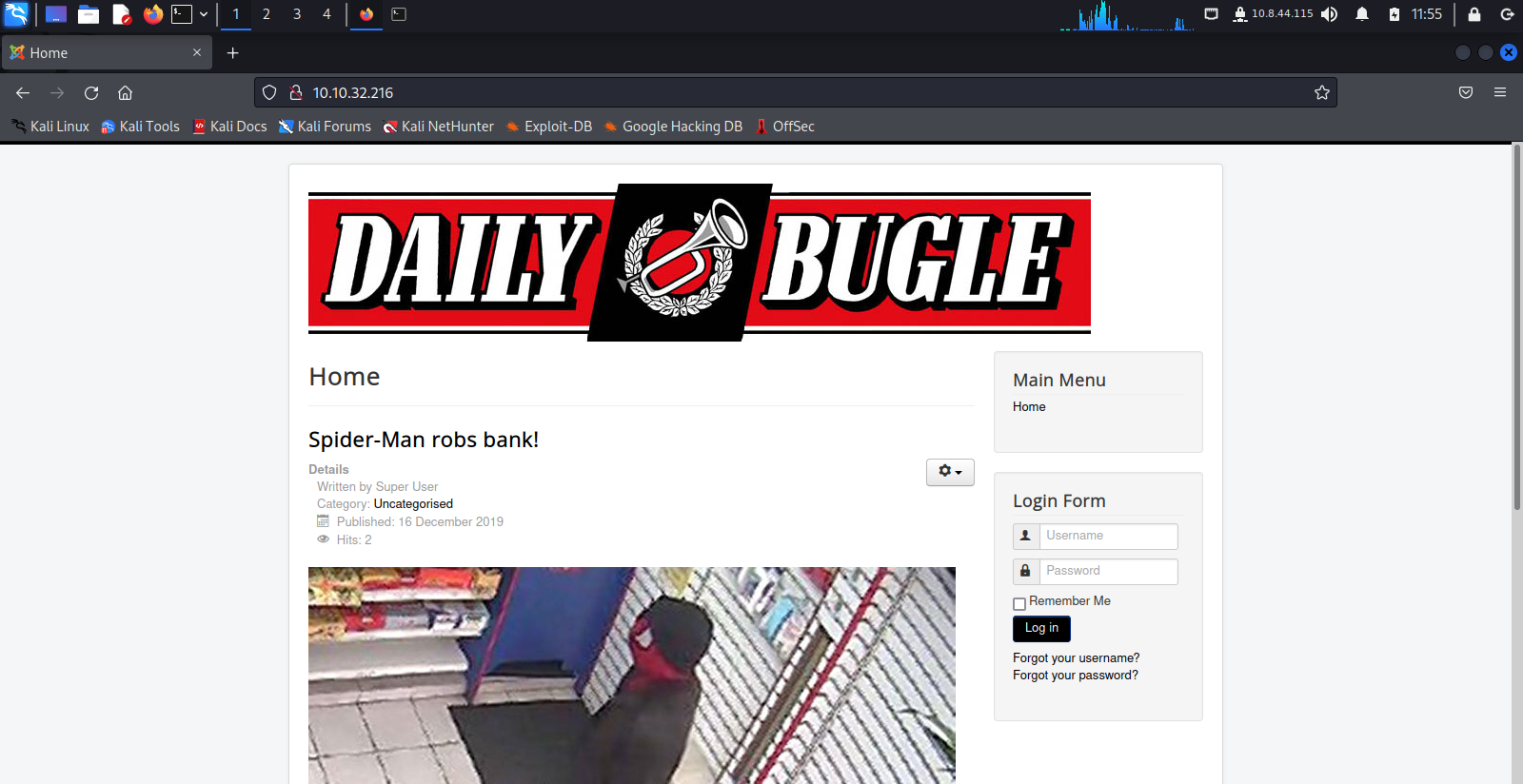1523x784 pixels.
Task: Lock the screen with the padlock icon
Action: 1474,14
